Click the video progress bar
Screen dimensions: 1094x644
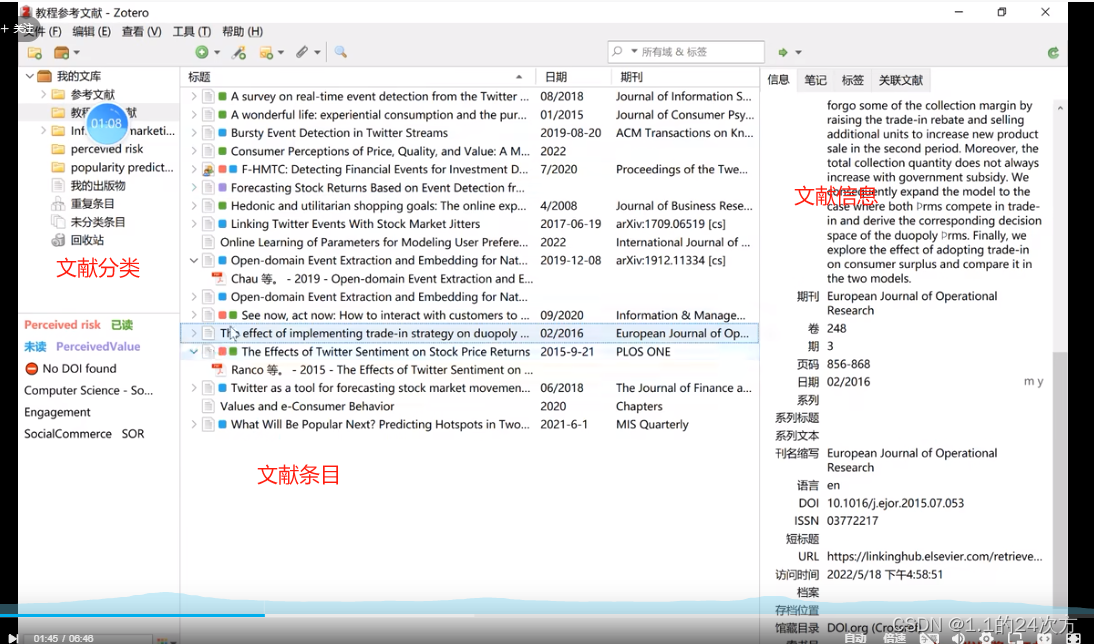coord(547,615)
